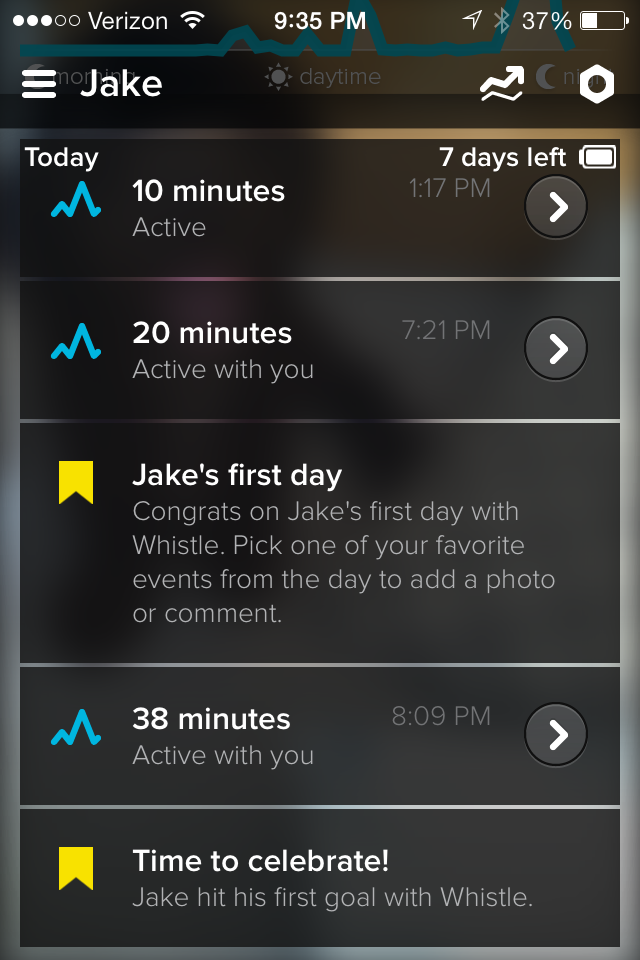The height and width of the screenshot is (960, 640).
Task: Tap the Bluetooth icon in status bar
Action: 501,20
